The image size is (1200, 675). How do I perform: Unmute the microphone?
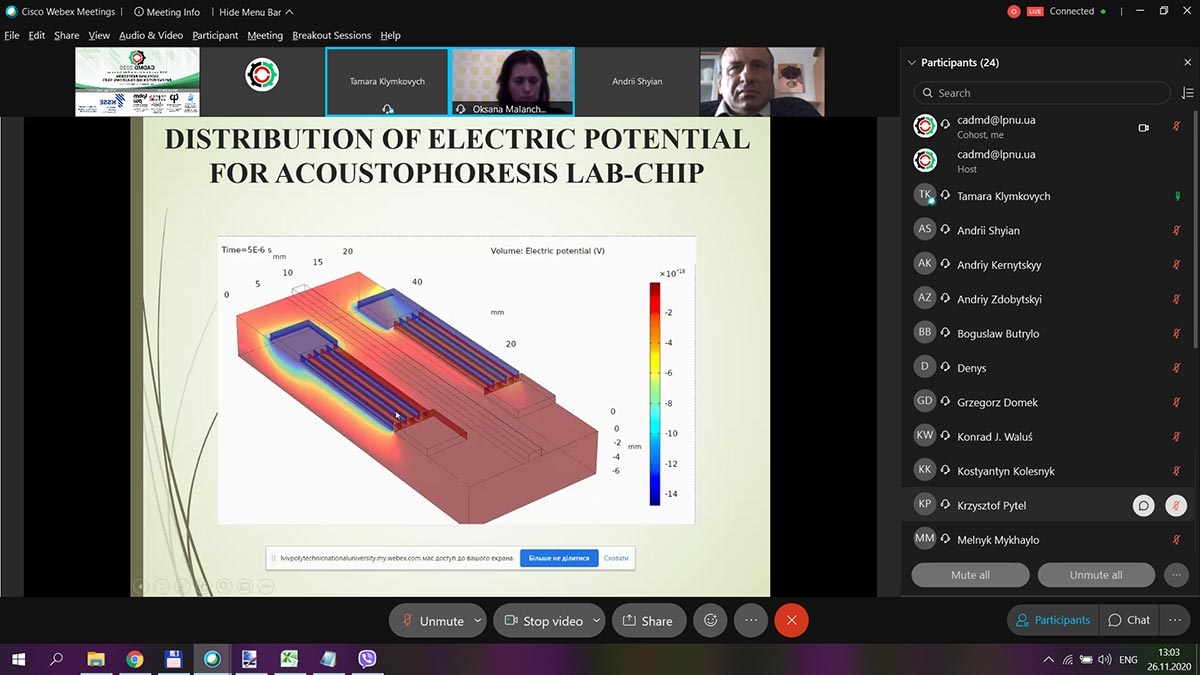tap(432, 620)
